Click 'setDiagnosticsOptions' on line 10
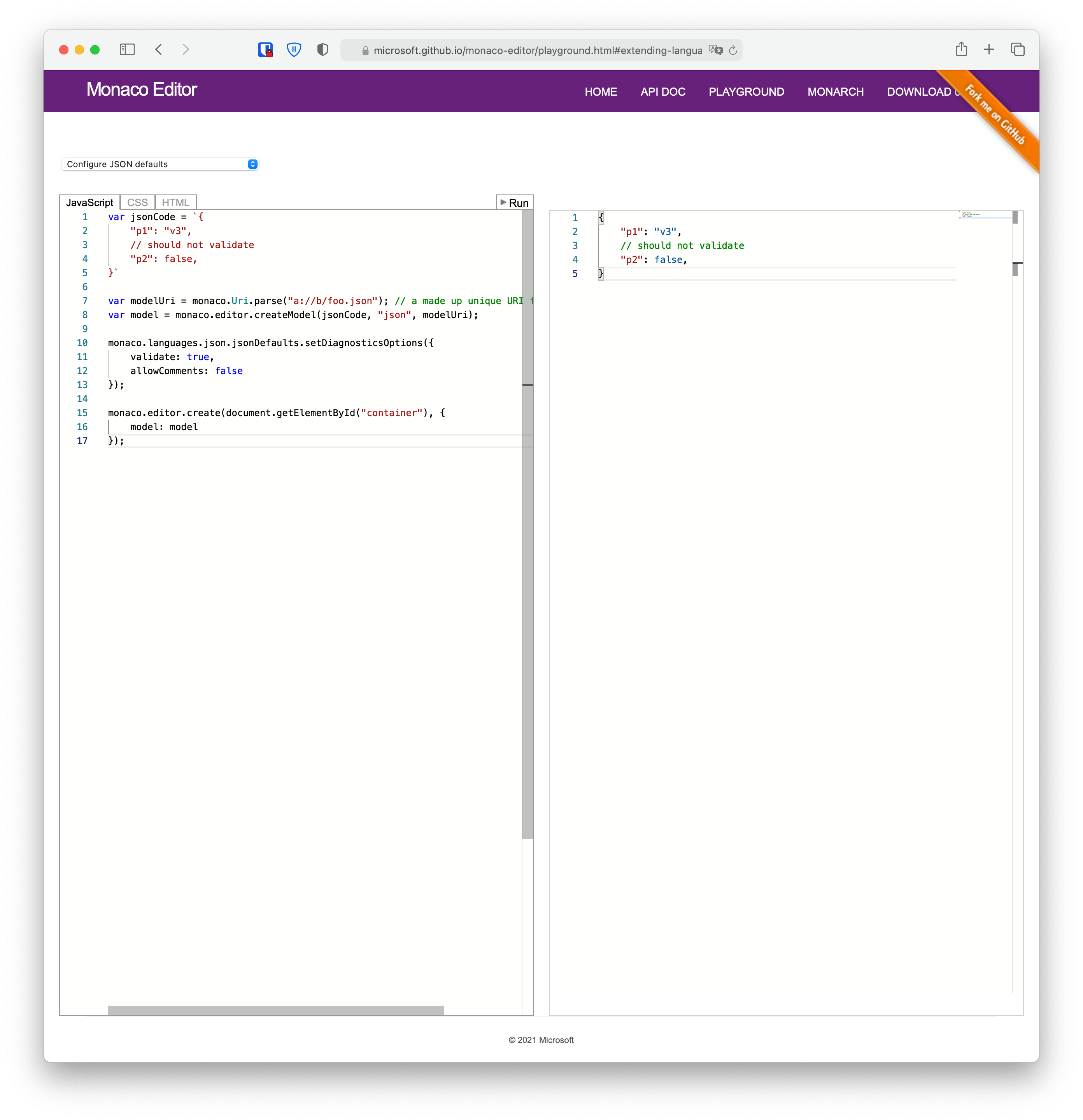Image resolution: width=1083 pixels, height=1120 pixels. click(363, 343)
